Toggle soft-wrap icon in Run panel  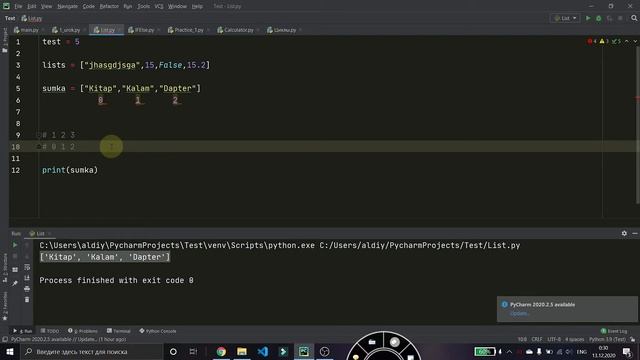point(27,267)
